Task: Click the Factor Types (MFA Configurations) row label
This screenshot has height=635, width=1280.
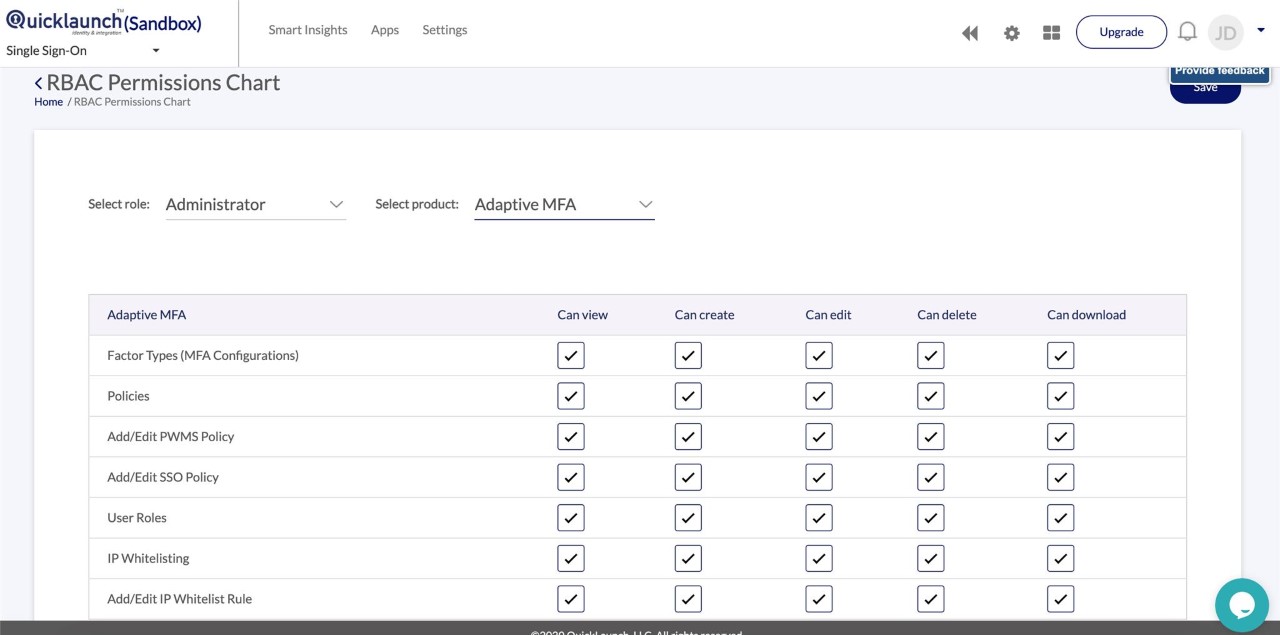Action: coord(203,356)
